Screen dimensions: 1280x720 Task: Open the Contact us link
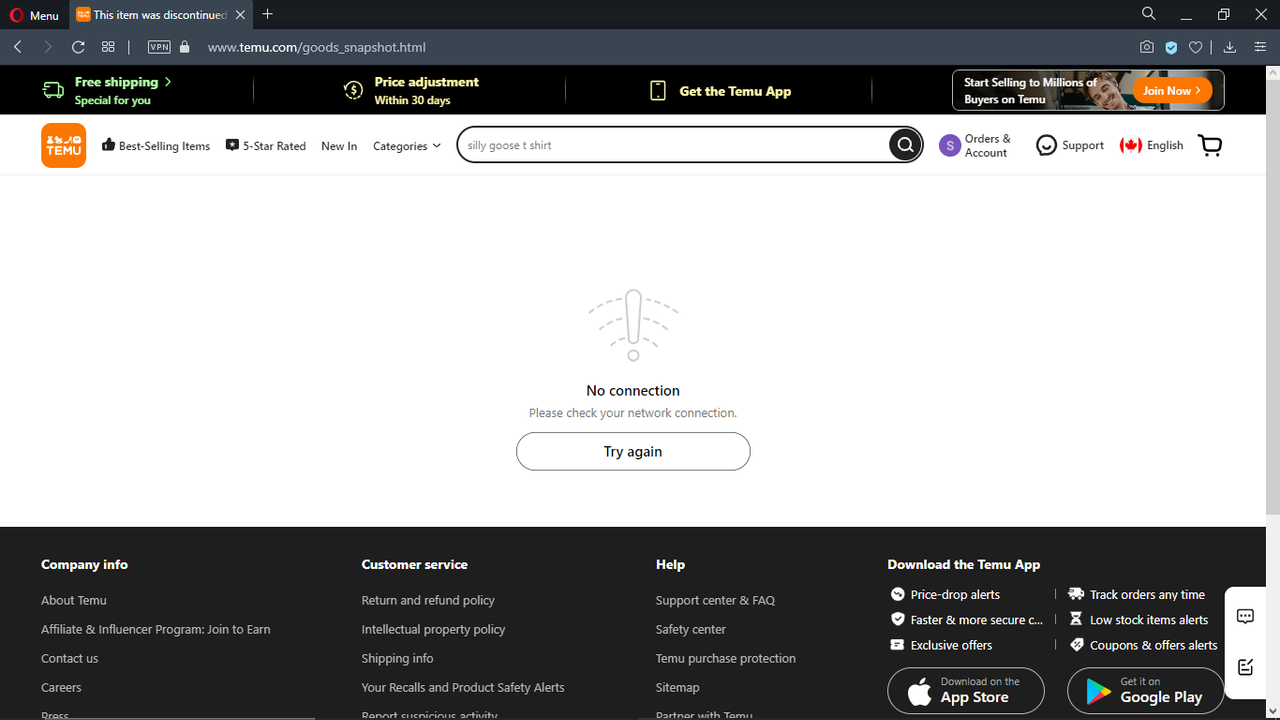[70, 658]
